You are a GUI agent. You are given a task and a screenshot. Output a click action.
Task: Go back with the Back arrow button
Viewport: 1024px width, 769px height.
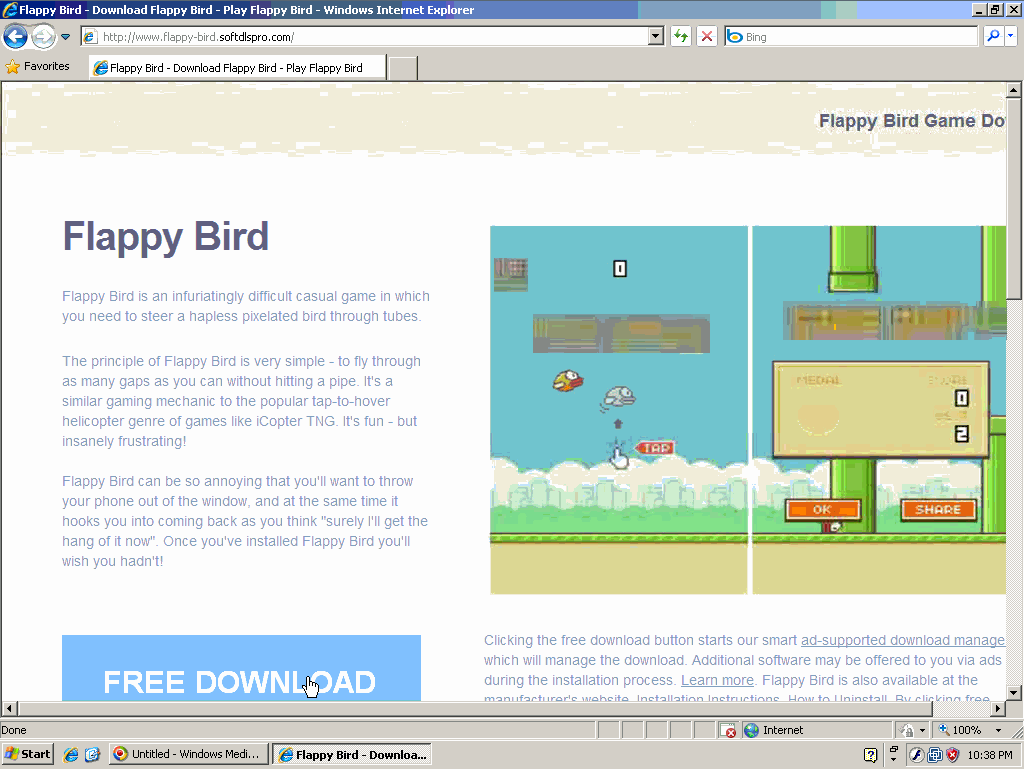pos(16,37)
